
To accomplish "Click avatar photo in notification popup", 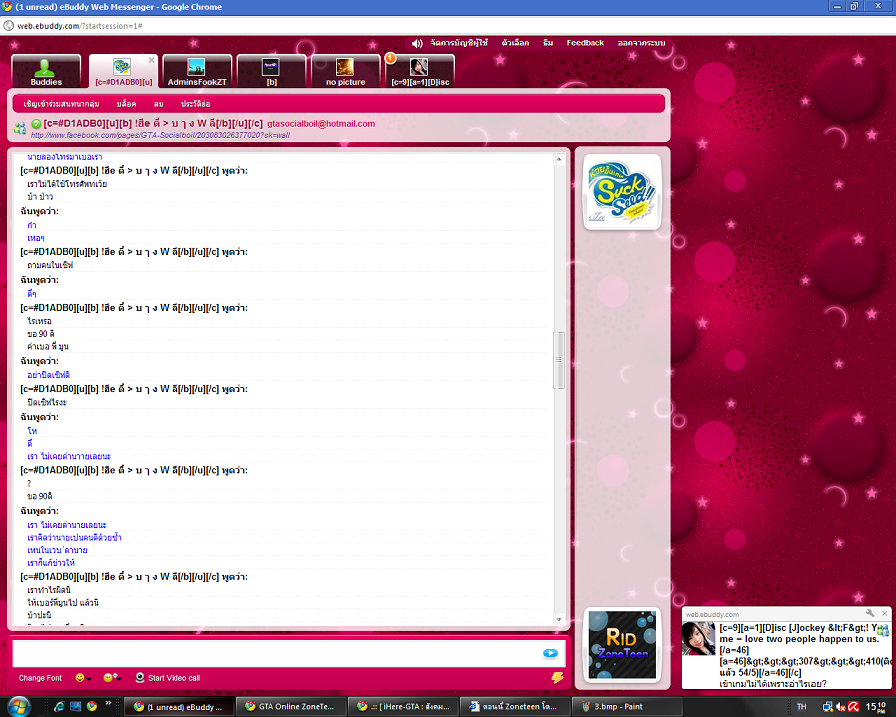I will coord(698,638).
